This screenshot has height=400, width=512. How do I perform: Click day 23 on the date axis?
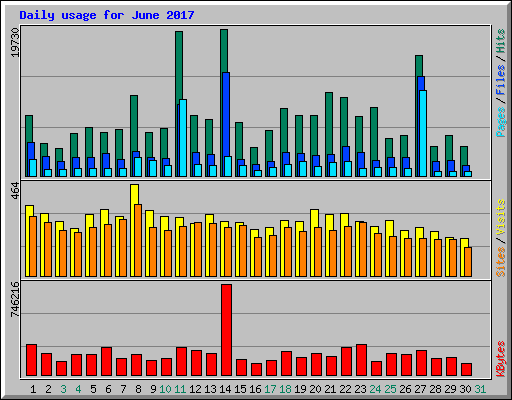360,389
